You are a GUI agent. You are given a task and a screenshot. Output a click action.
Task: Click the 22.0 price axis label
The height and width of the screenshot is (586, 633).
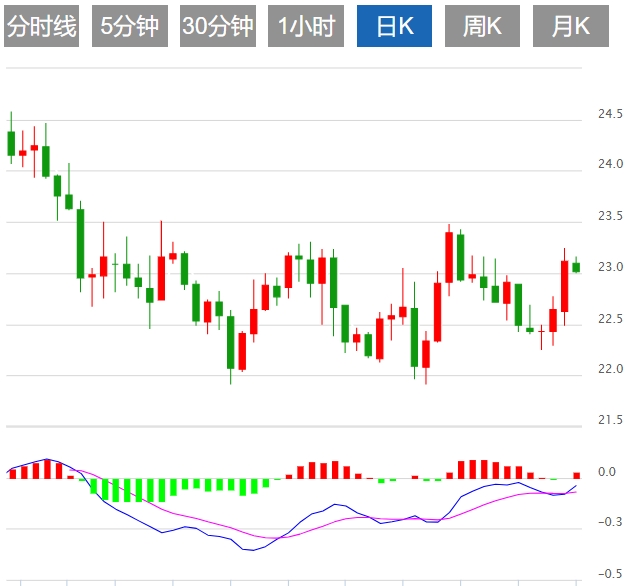click(610, 368)
